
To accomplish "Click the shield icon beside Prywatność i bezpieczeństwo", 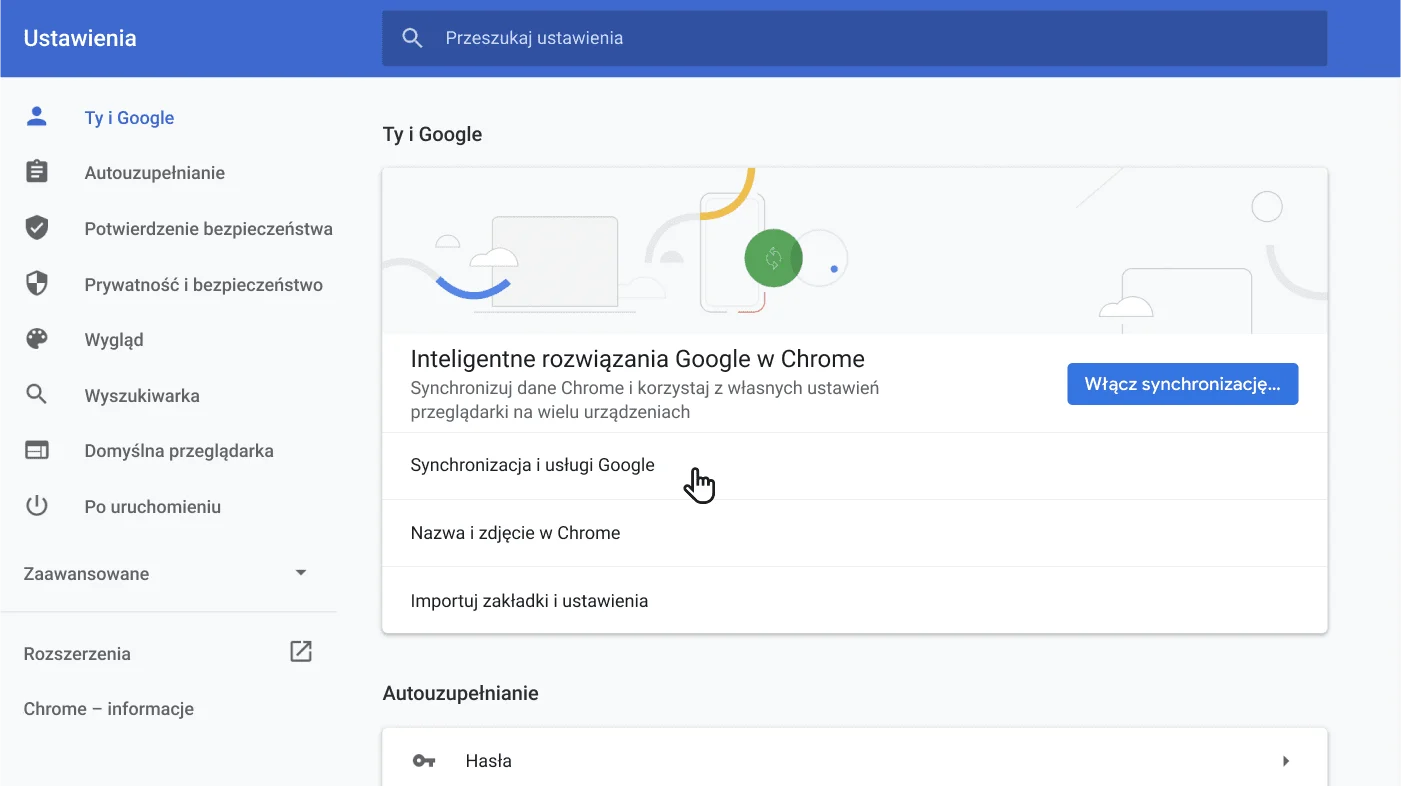I will coord(36,283).
